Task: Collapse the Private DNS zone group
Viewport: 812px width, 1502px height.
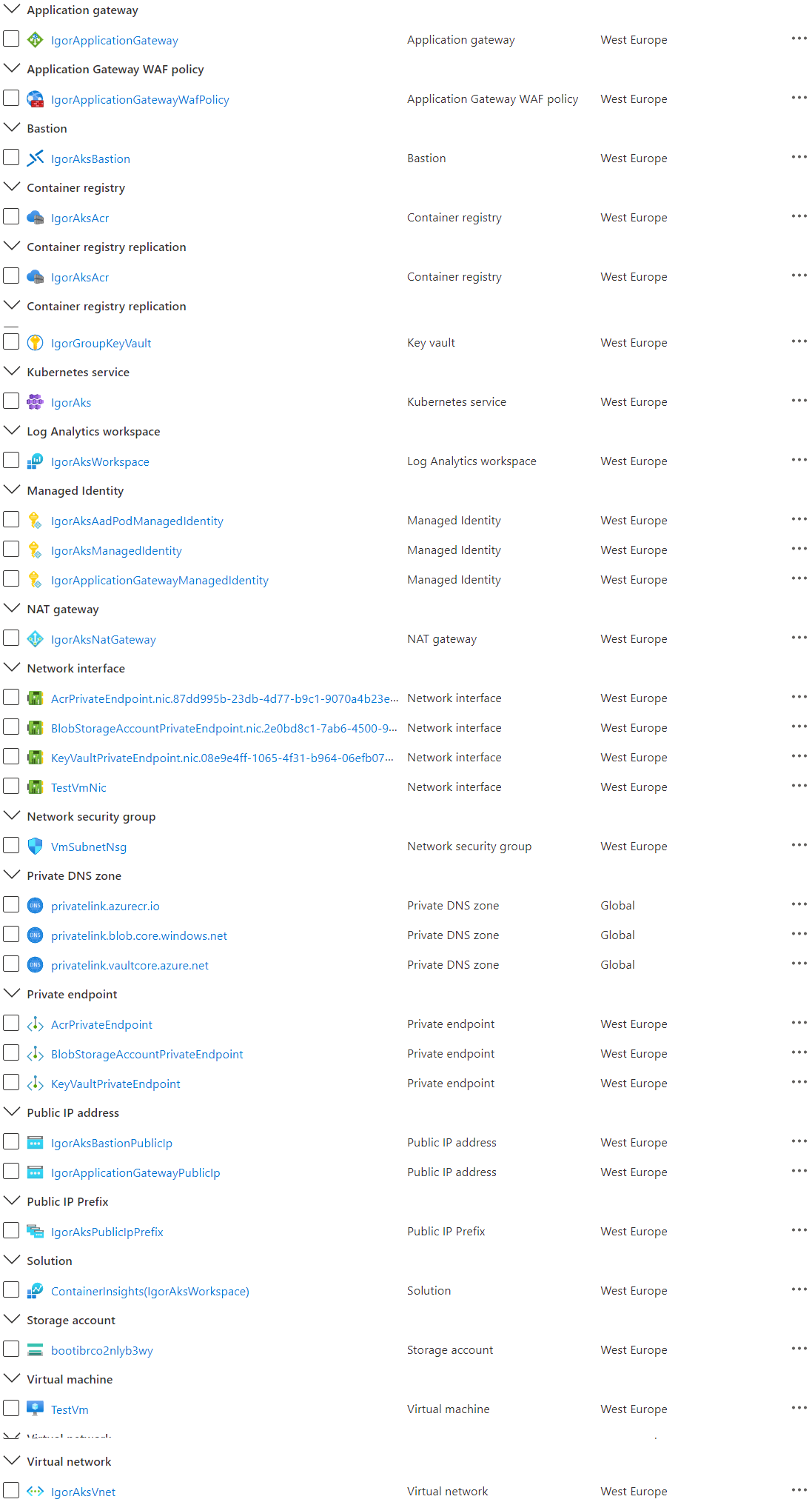Action: (12, 875)
